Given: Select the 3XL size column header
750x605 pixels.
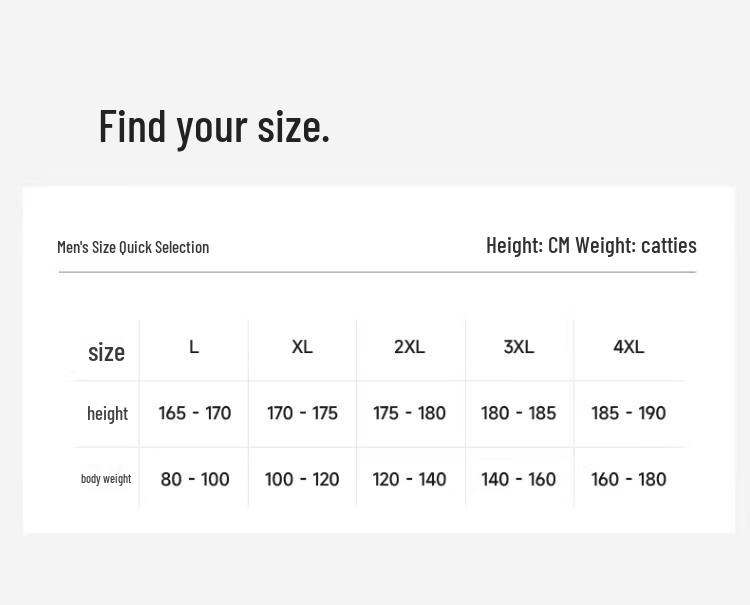Looking at the screenshot, I should (x=519, y=347).
